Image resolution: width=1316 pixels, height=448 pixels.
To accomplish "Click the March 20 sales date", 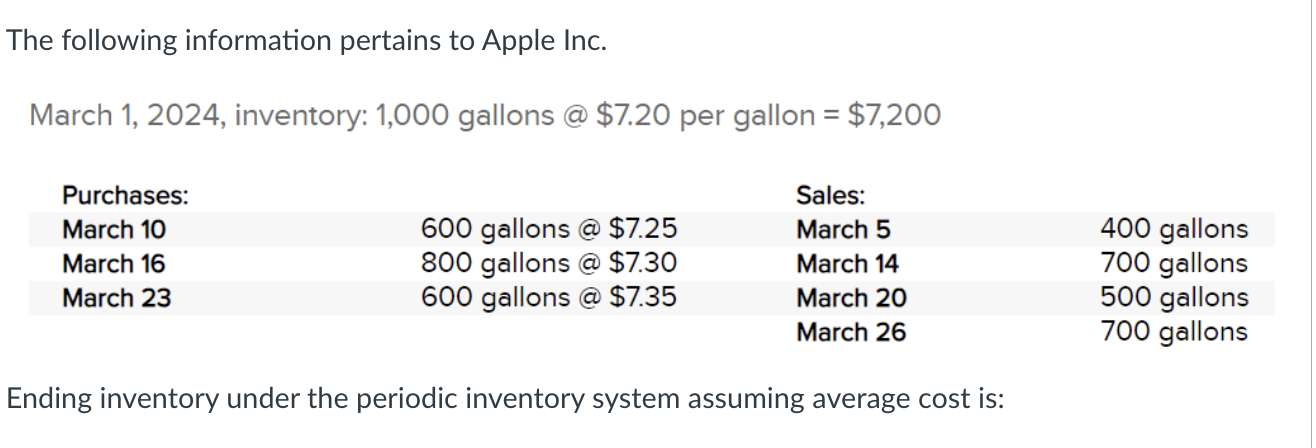I will 851,298.
